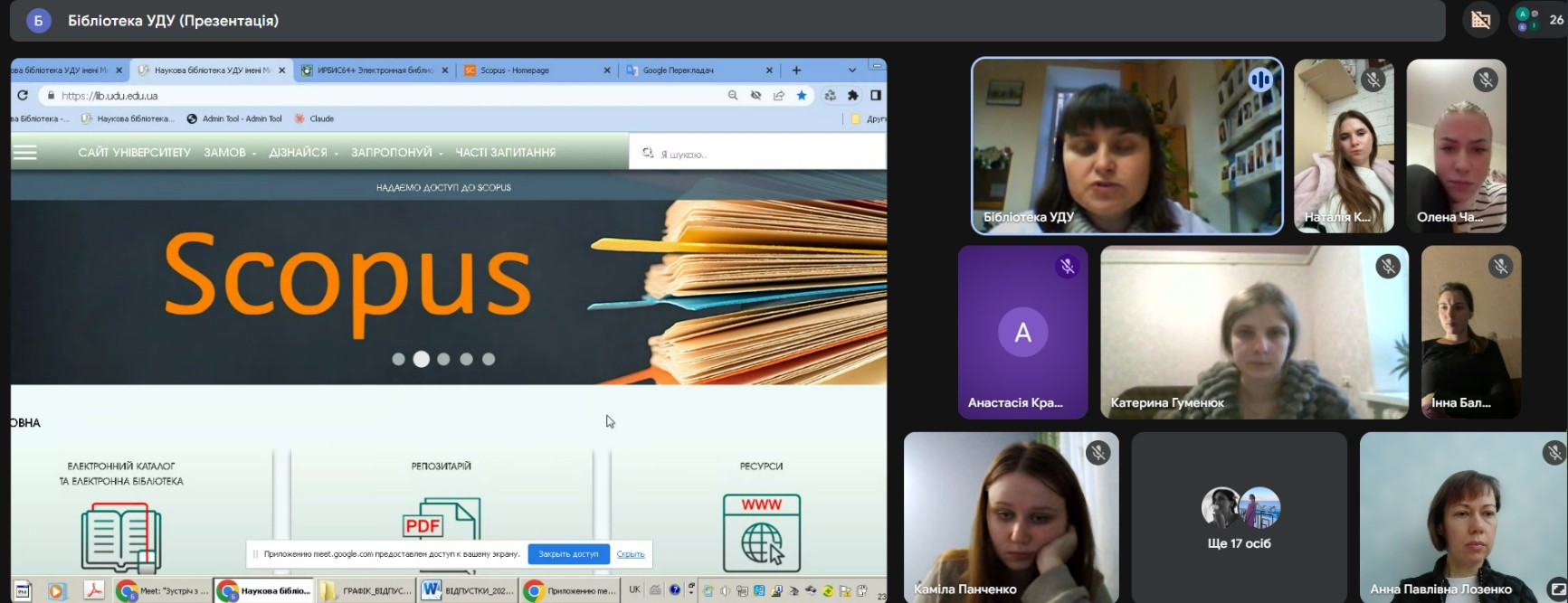Image resolution: width=1568 pixels, height=603 pixels.
Task: Select the fifth carousel slide dot
Action: [489, 359]
